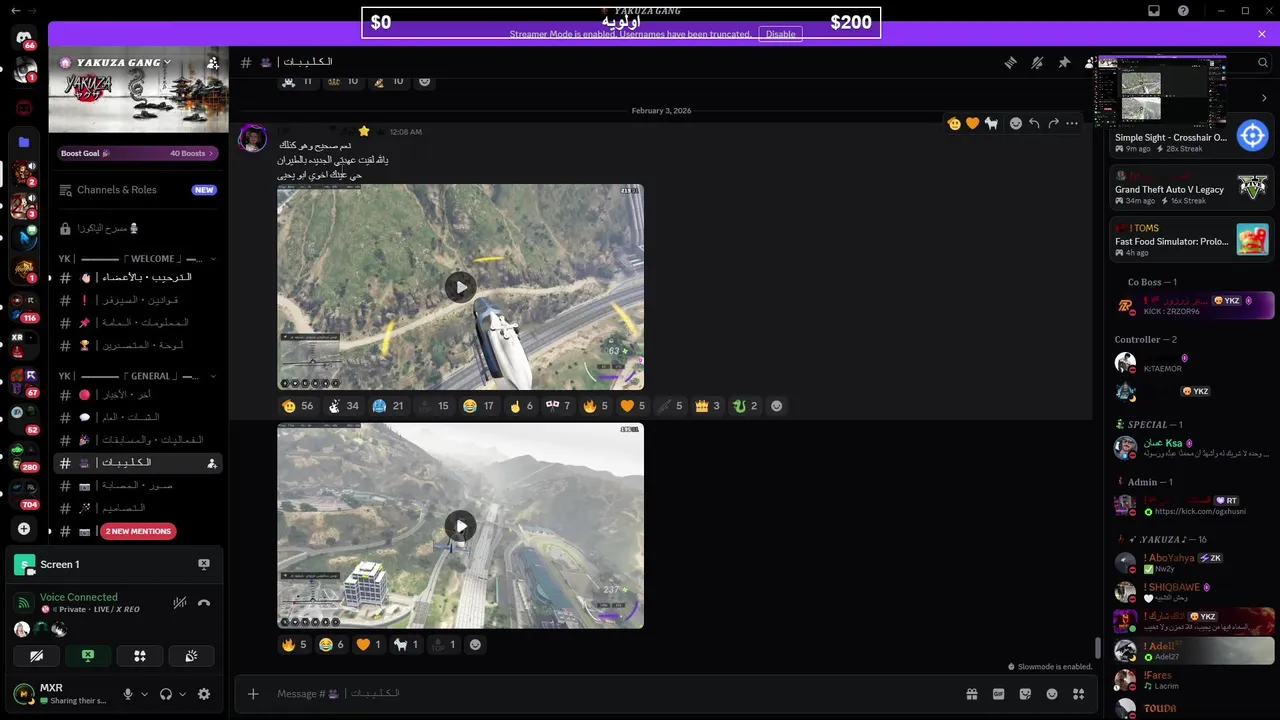Toggle laughing reaction with count 17
The height and width of the screenshot is (720, 1280).
pyautogui.click(x=479, y=406)
